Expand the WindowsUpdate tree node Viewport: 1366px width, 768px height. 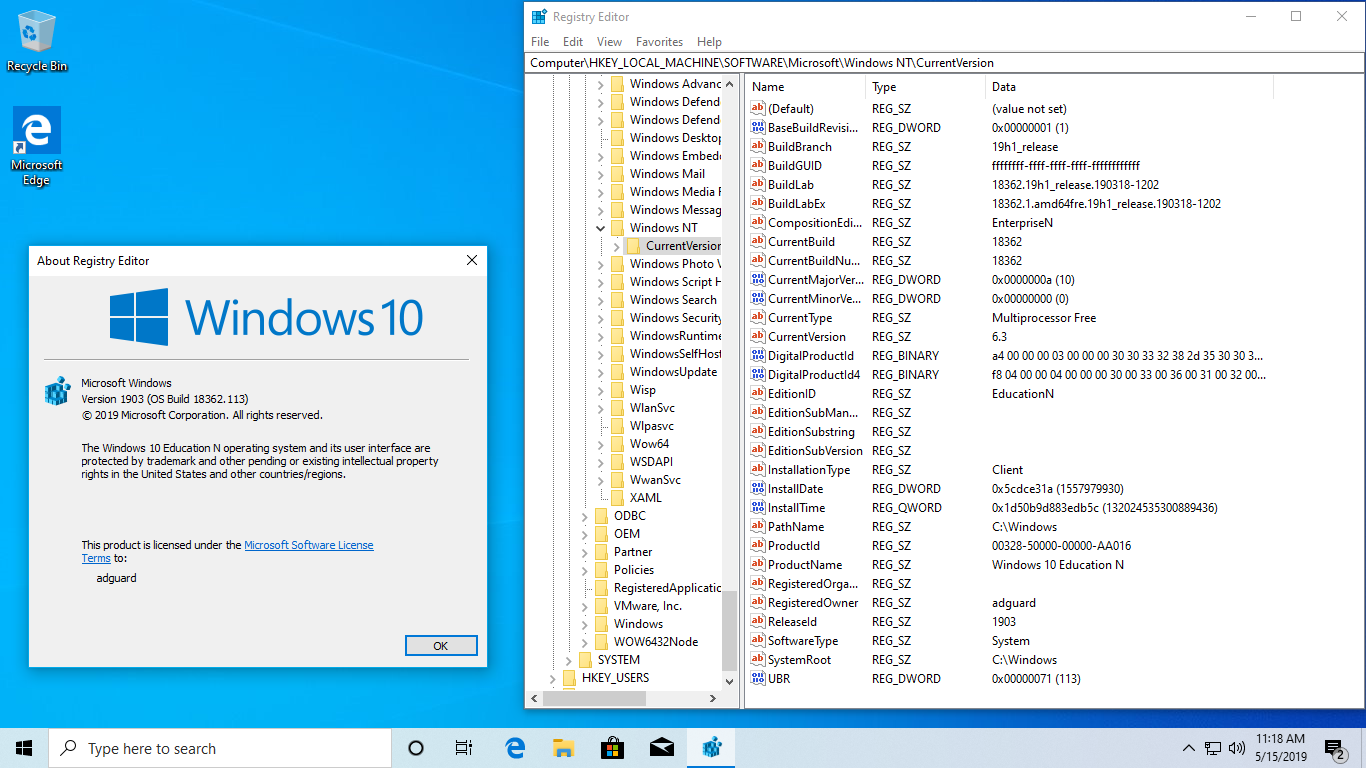pyautogui.click(x=601, y=372)
